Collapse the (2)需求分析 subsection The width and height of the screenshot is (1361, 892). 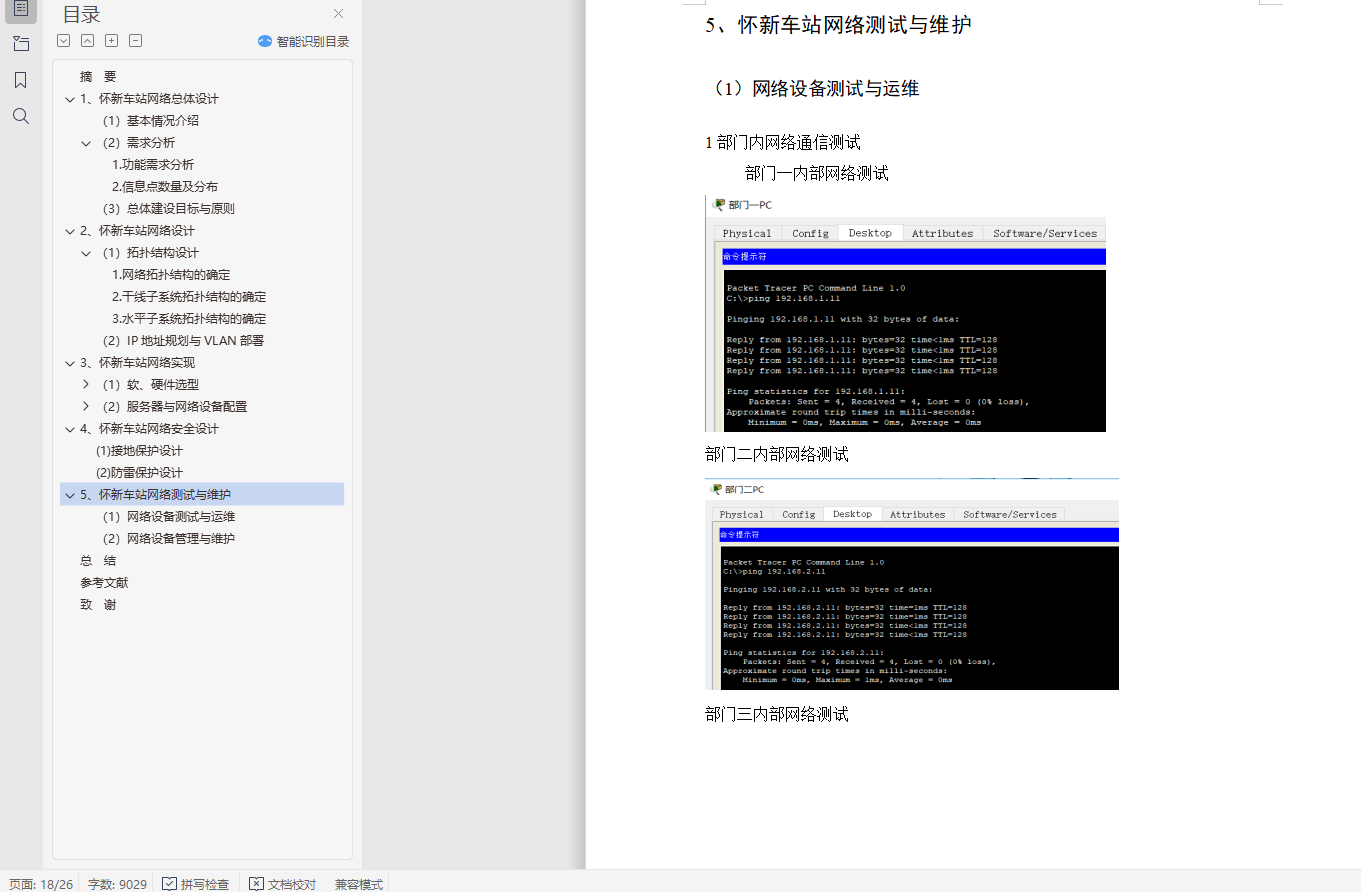(x=86, y=143)
